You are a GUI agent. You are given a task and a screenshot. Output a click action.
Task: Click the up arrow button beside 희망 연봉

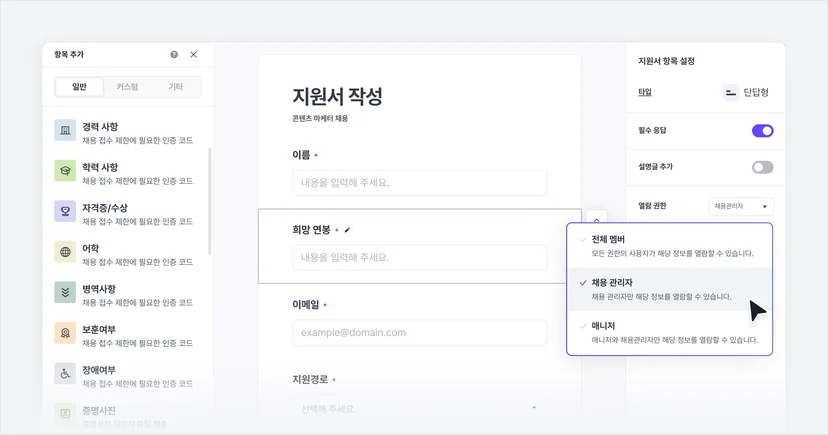click(596, 219)
